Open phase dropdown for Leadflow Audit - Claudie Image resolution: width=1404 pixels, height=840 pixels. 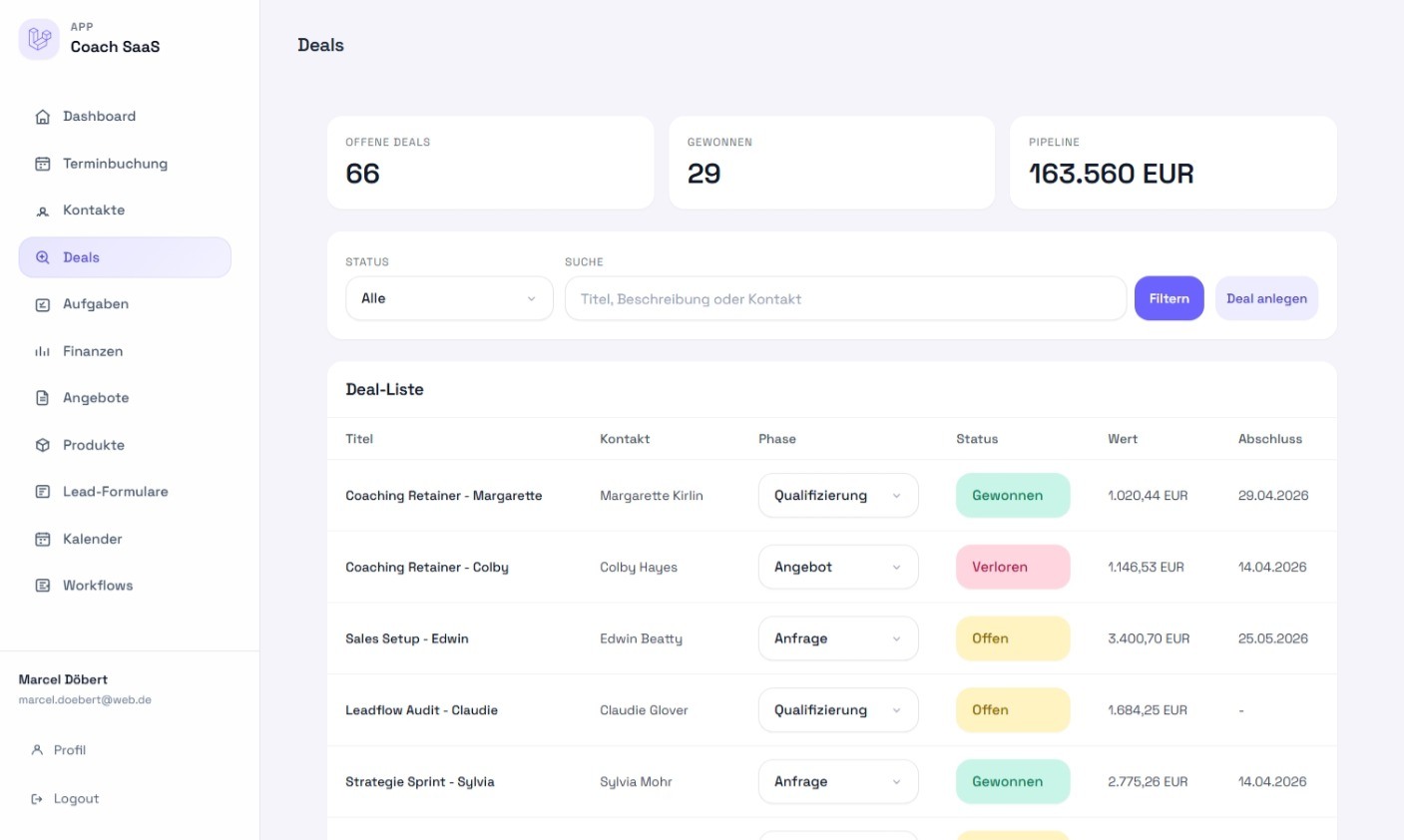coord(838,710)
